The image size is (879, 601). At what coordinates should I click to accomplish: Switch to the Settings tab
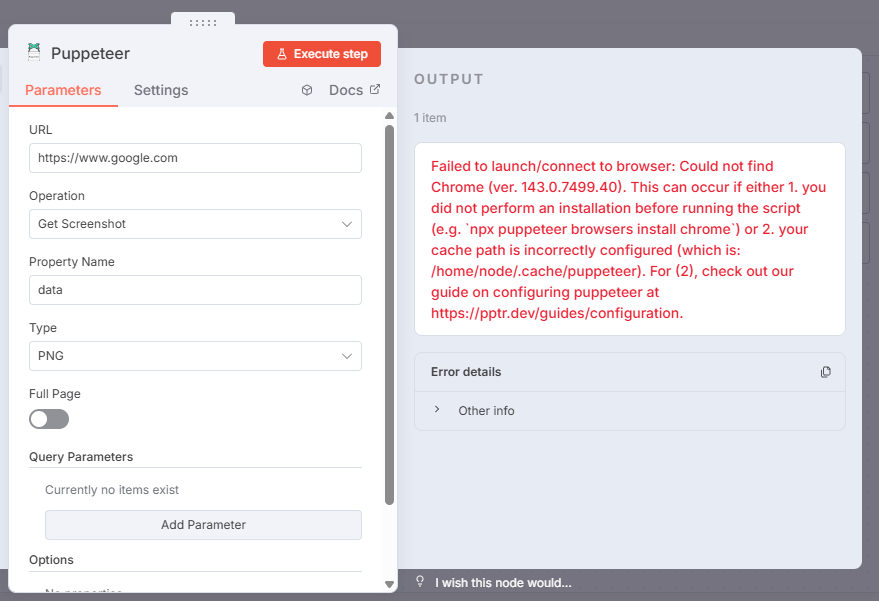coord(161,90)
